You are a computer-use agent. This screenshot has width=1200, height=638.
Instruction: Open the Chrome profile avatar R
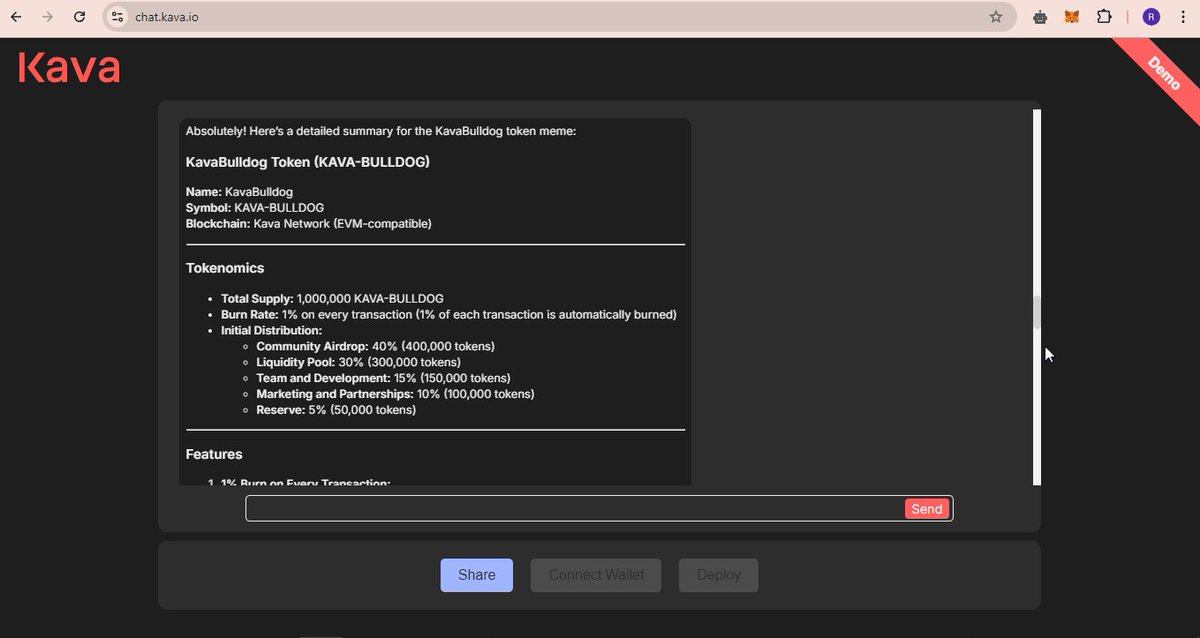pyautogui.click(x=1152, y=17)
